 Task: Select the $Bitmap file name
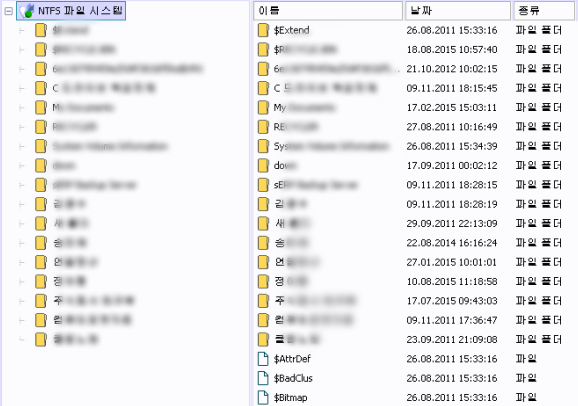(290, 398)
